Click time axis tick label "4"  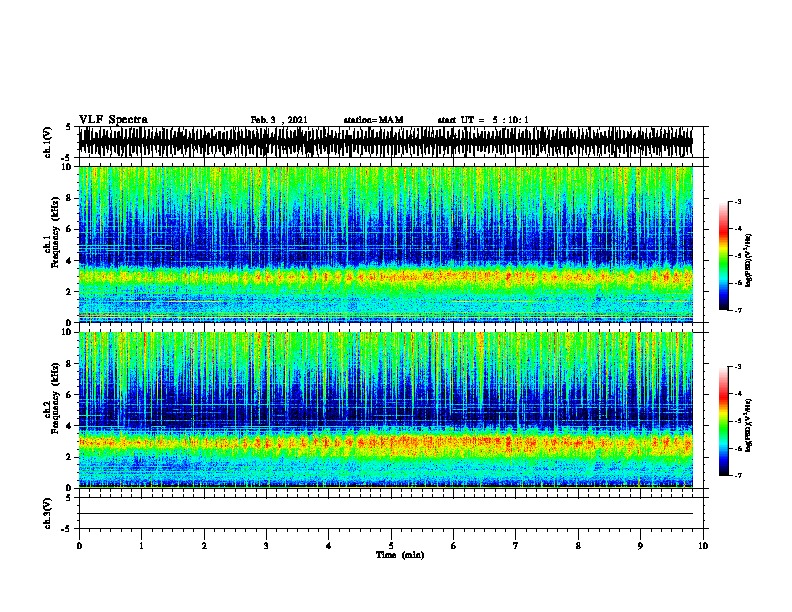[329, 546]
